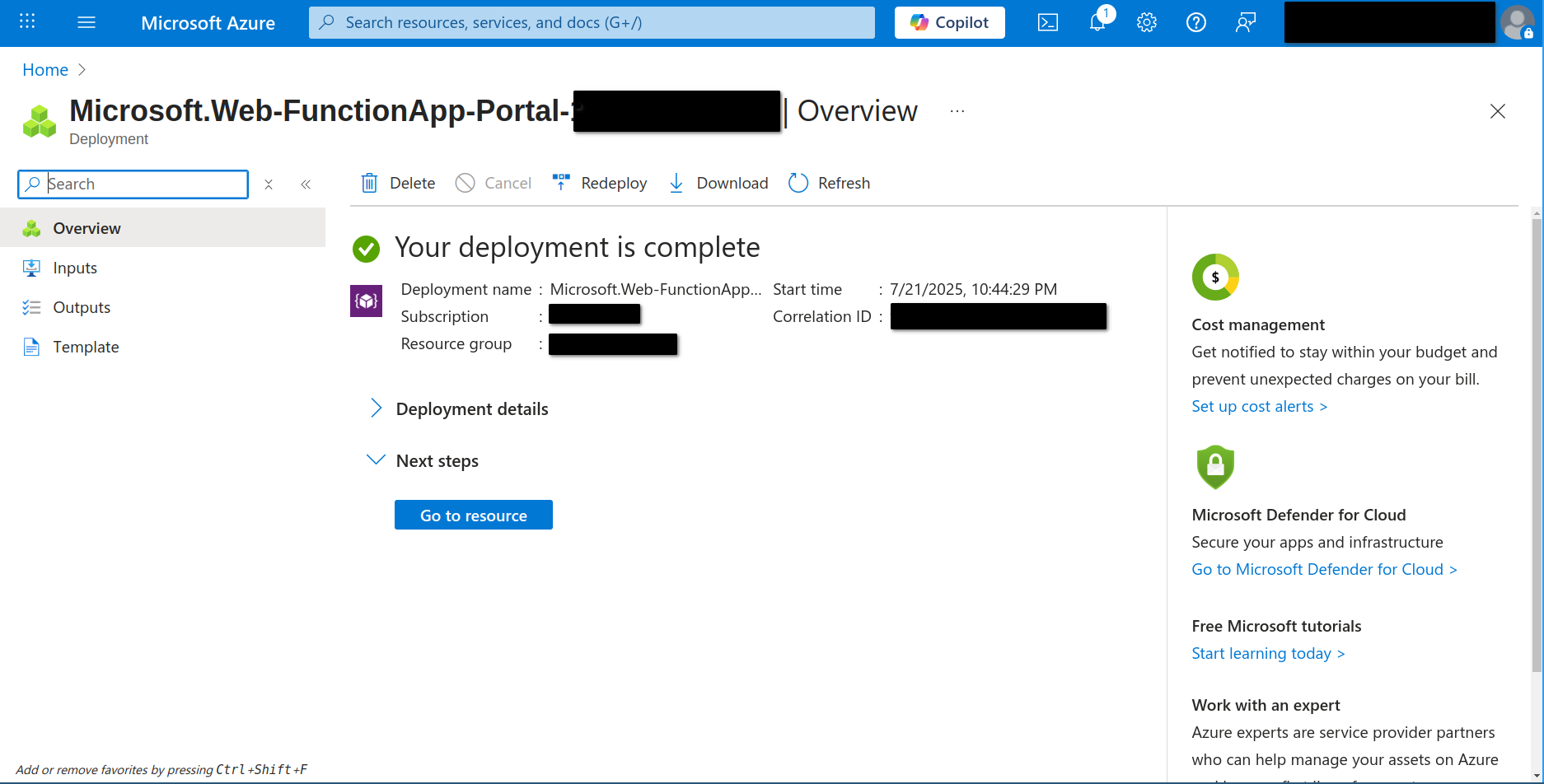The width and height of the screenshot is (1544, 784).
Task: Open Copilot assistant
Action: (x=949, y=22)
